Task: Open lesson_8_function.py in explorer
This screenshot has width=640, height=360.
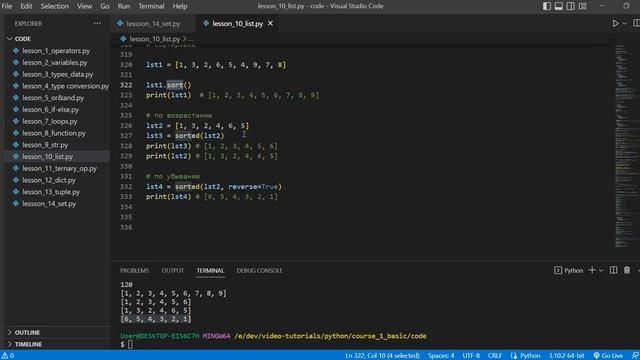Action: pos(54,133)
